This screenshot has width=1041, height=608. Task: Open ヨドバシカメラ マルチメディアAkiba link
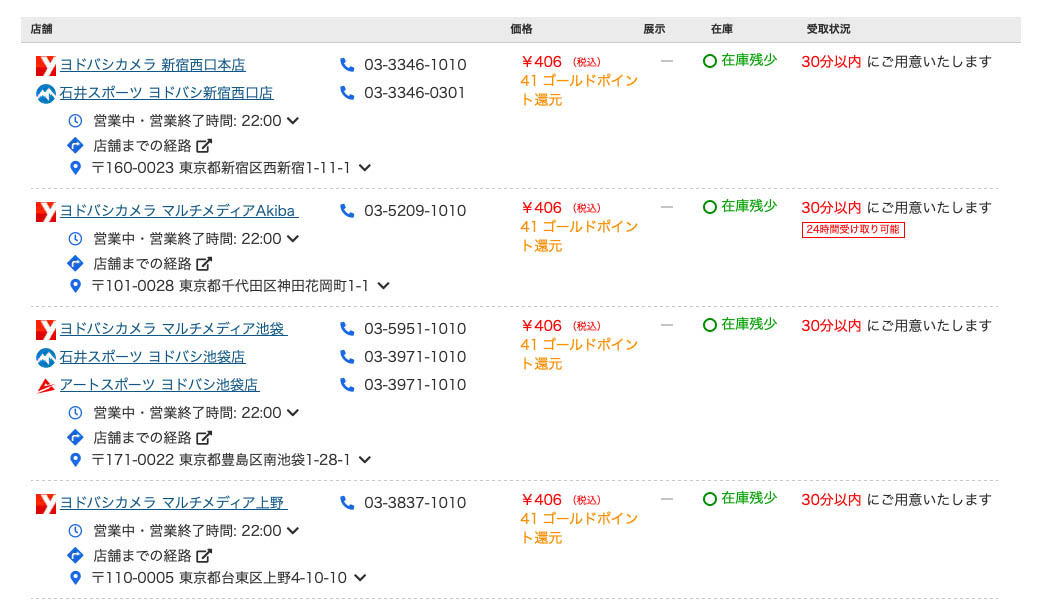click(179, 211)
